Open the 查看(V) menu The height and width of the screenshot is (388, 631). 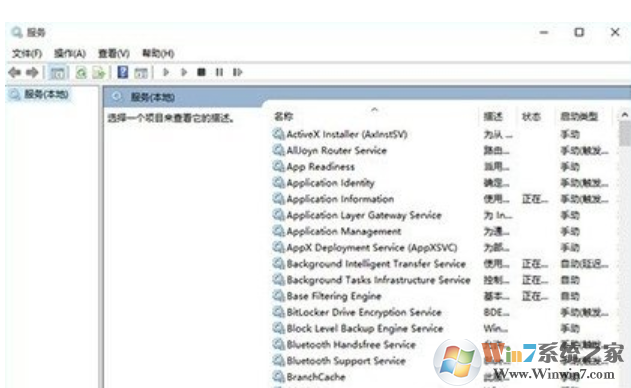point(114,53)
